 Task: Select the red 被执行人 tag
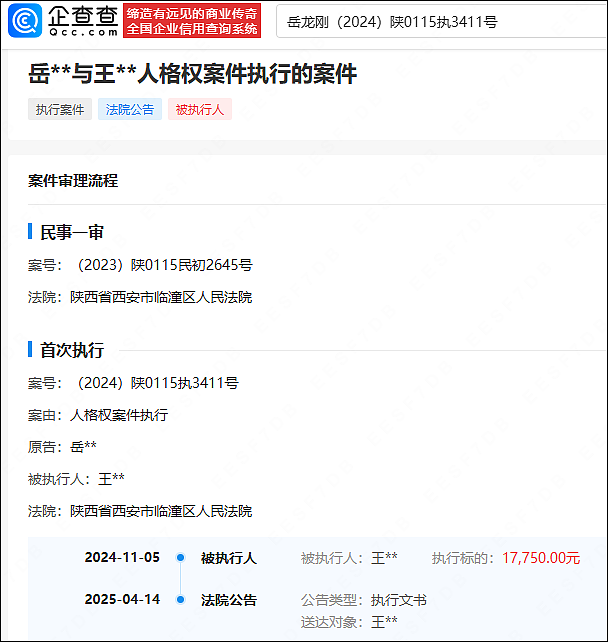(x=200, y=109)
